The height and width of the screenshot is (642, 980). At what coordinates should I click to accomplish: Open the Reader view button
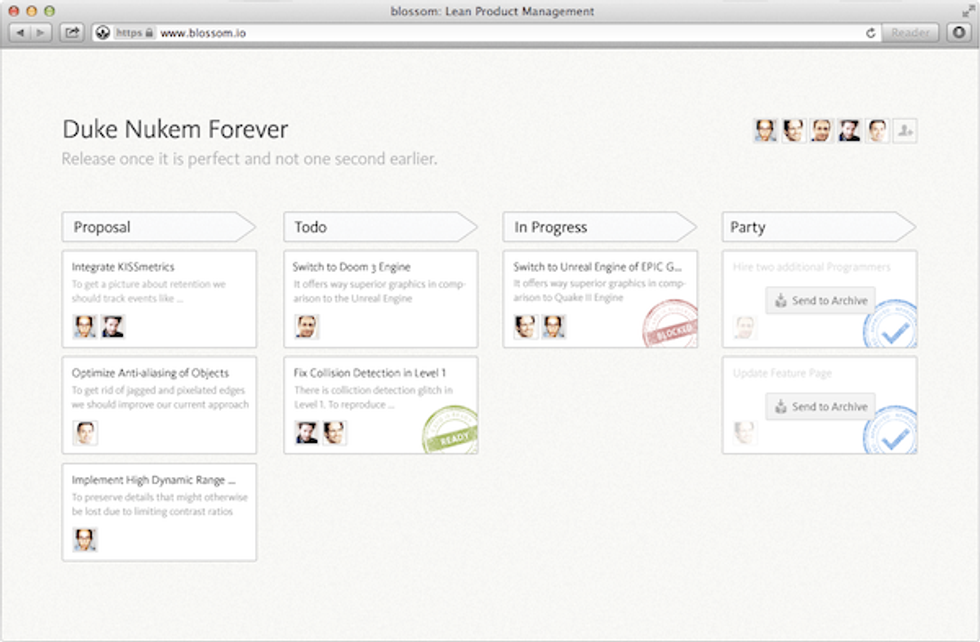pos(910,33)
